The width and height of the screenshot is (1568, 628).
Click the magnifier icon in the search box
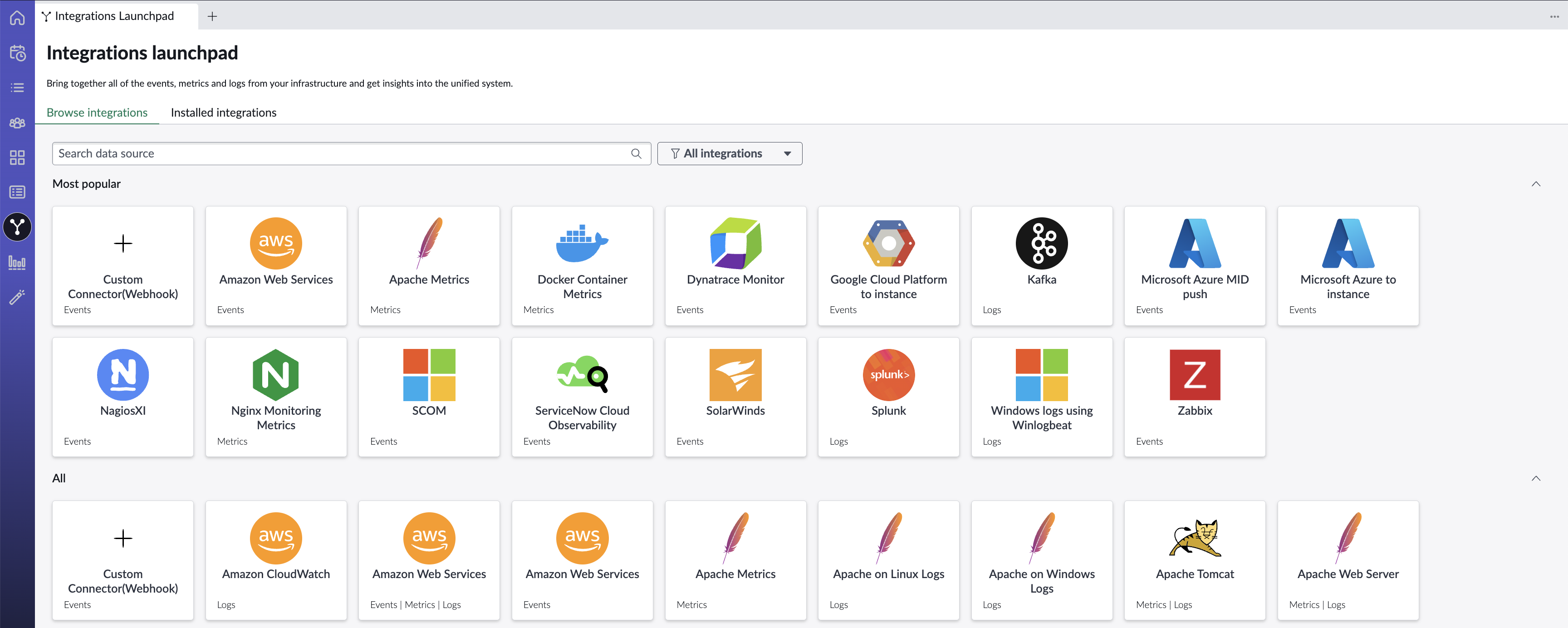coord(636,153)
